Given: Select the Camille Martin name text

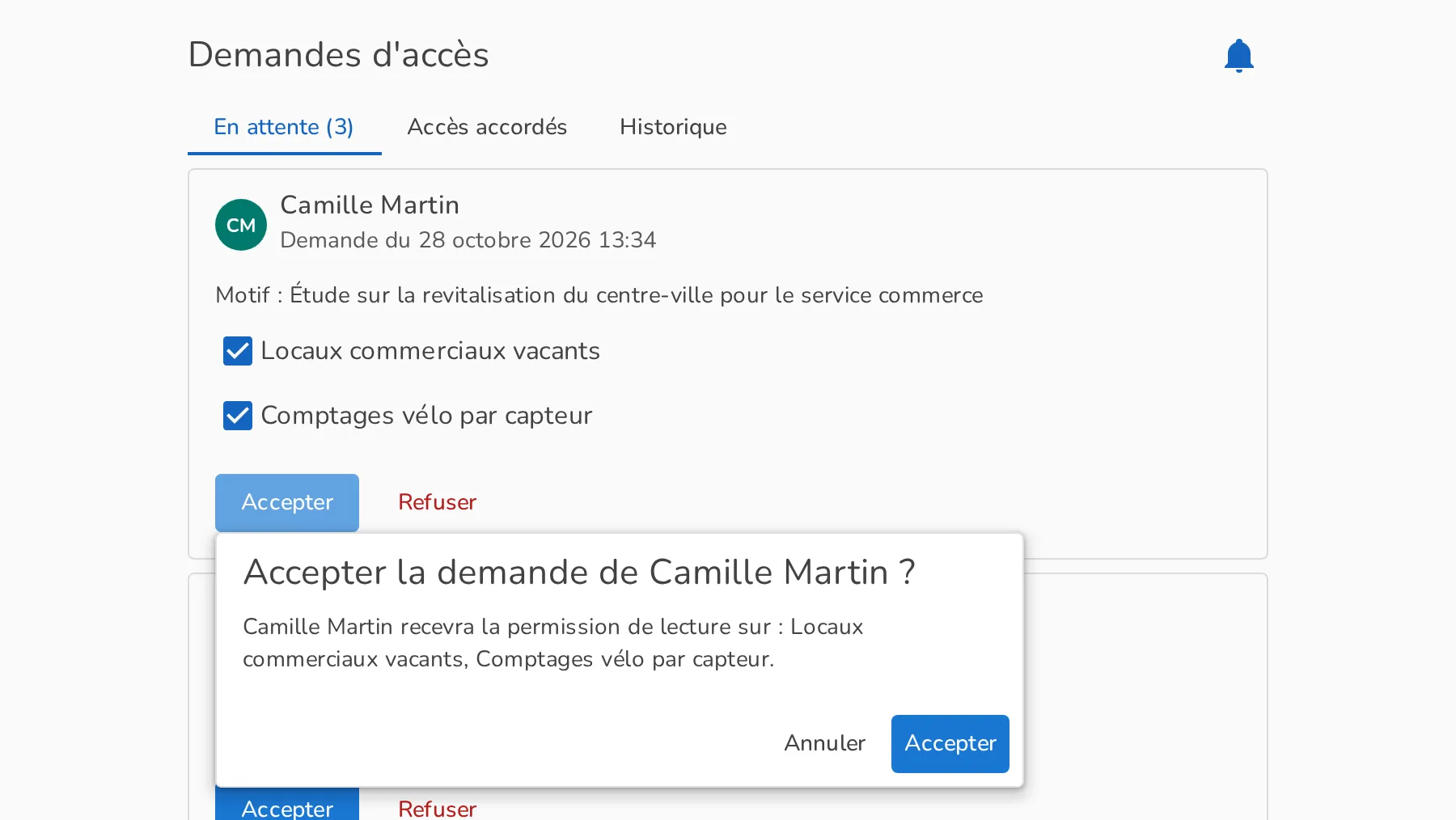Looking at the screenshot, I should [x=370, y=205].
